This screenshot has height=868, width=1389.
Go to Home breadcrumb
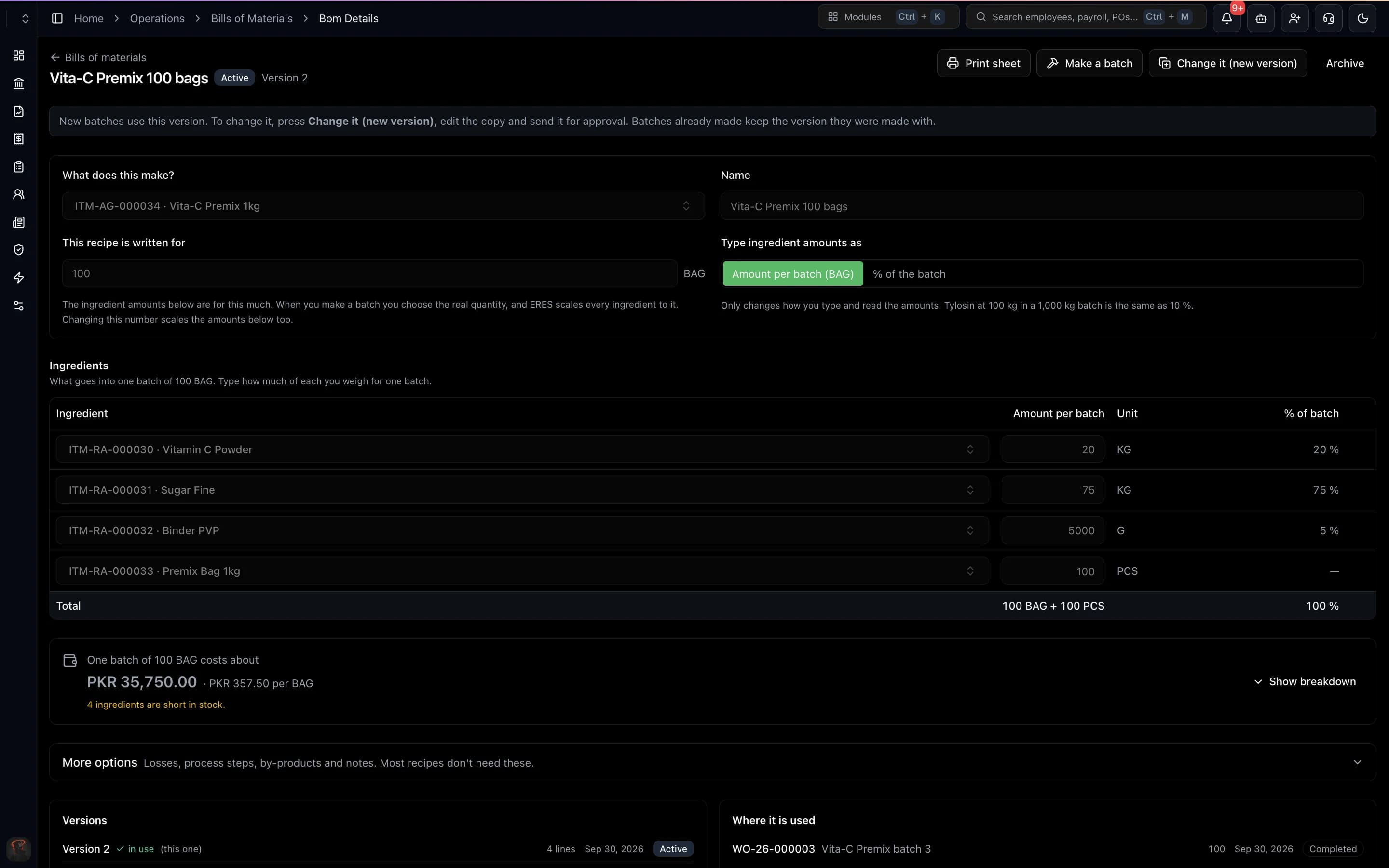click(88, 18)
